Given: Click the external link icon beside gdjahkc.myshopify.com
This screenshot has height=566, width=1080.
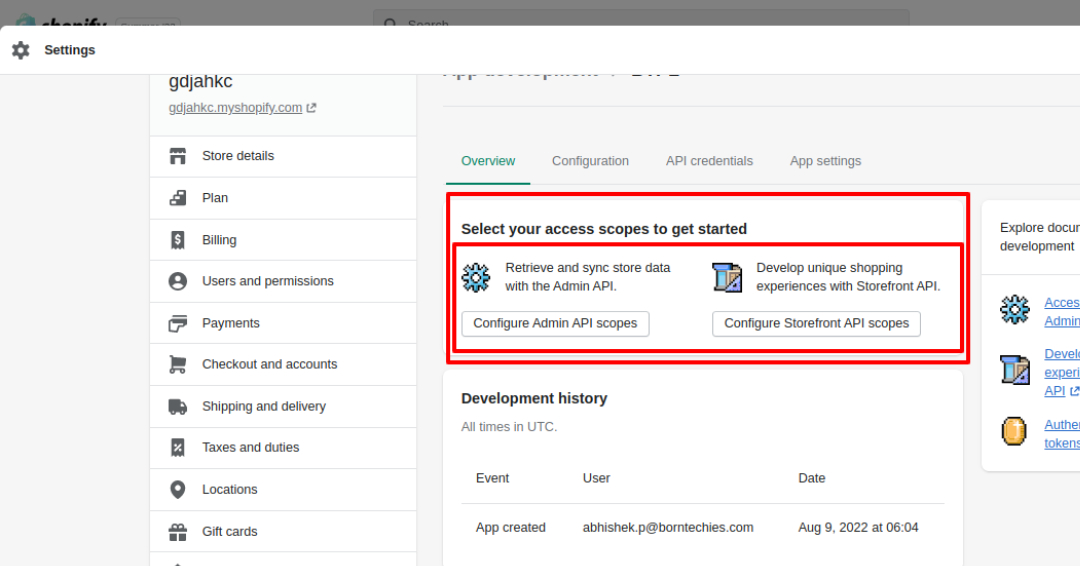Looking at the screenshot, I should (311, 108).
